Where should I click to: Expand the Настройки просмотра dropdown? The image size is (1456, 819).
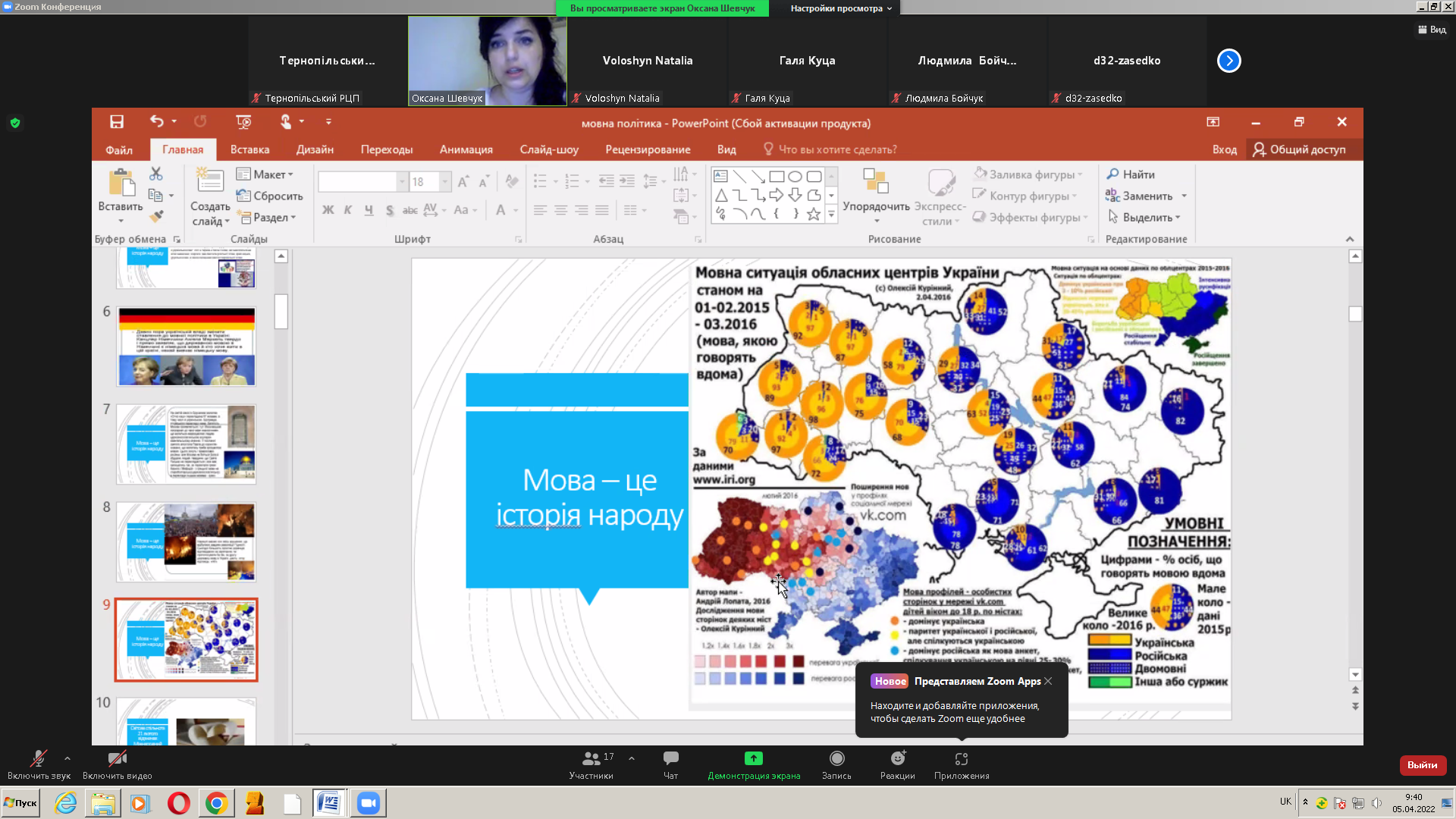tap(840, 8)
